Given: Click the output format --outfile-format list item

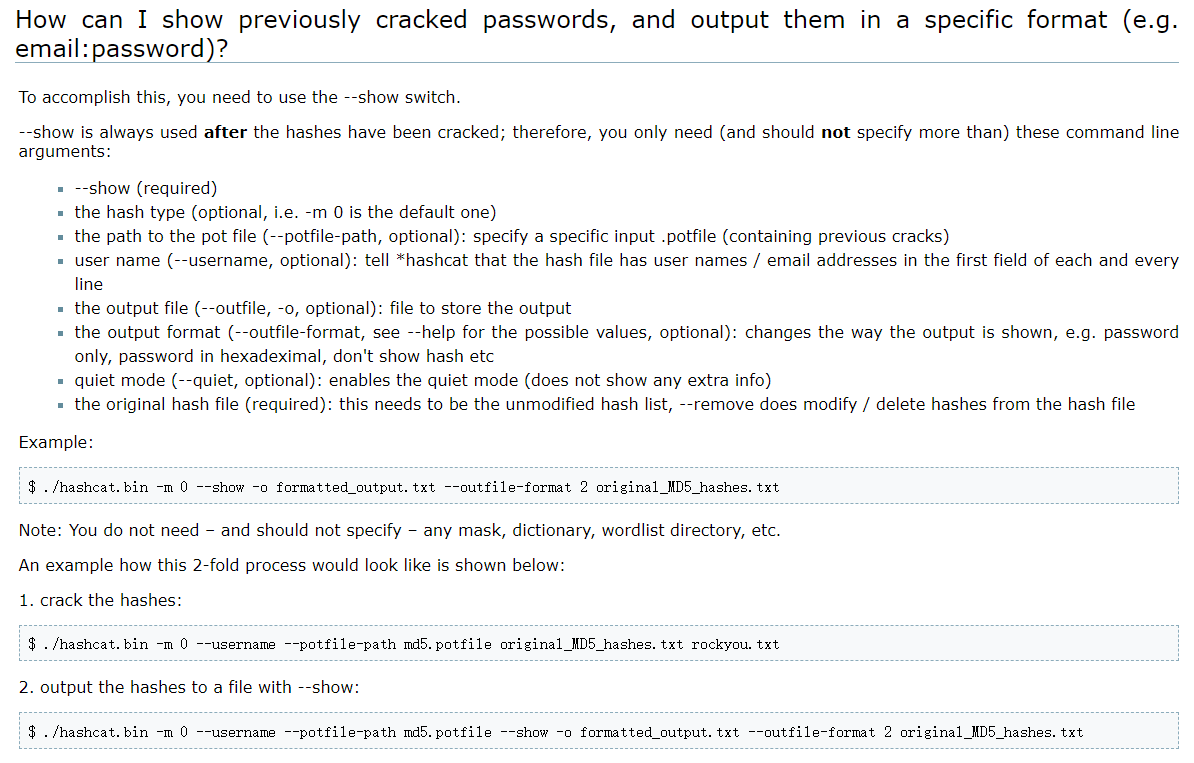Looking at the screenshot, I should pyautogui.click(x=626, y=332).
